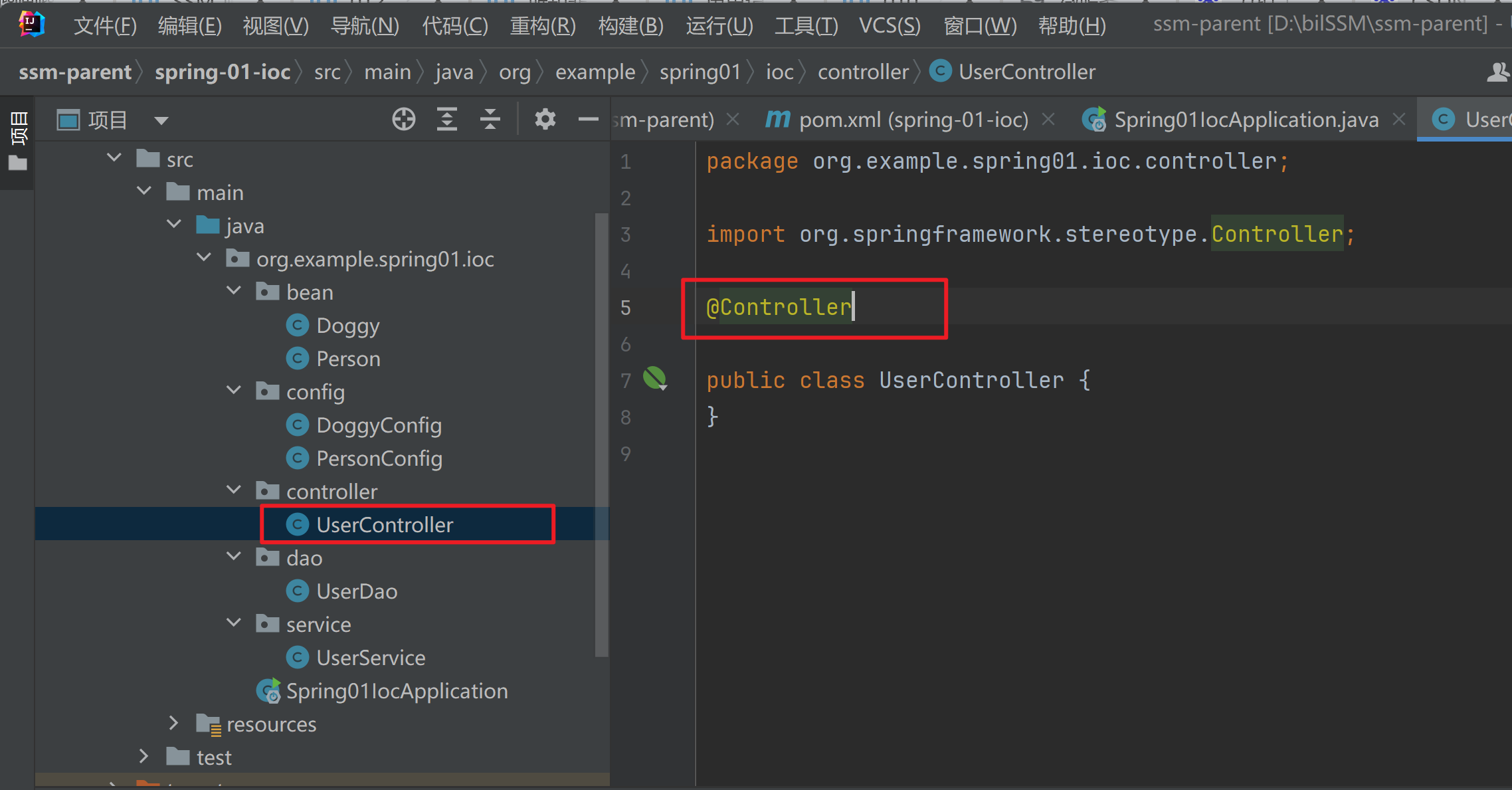Click the expand all icon in project panel

(447, 120)
